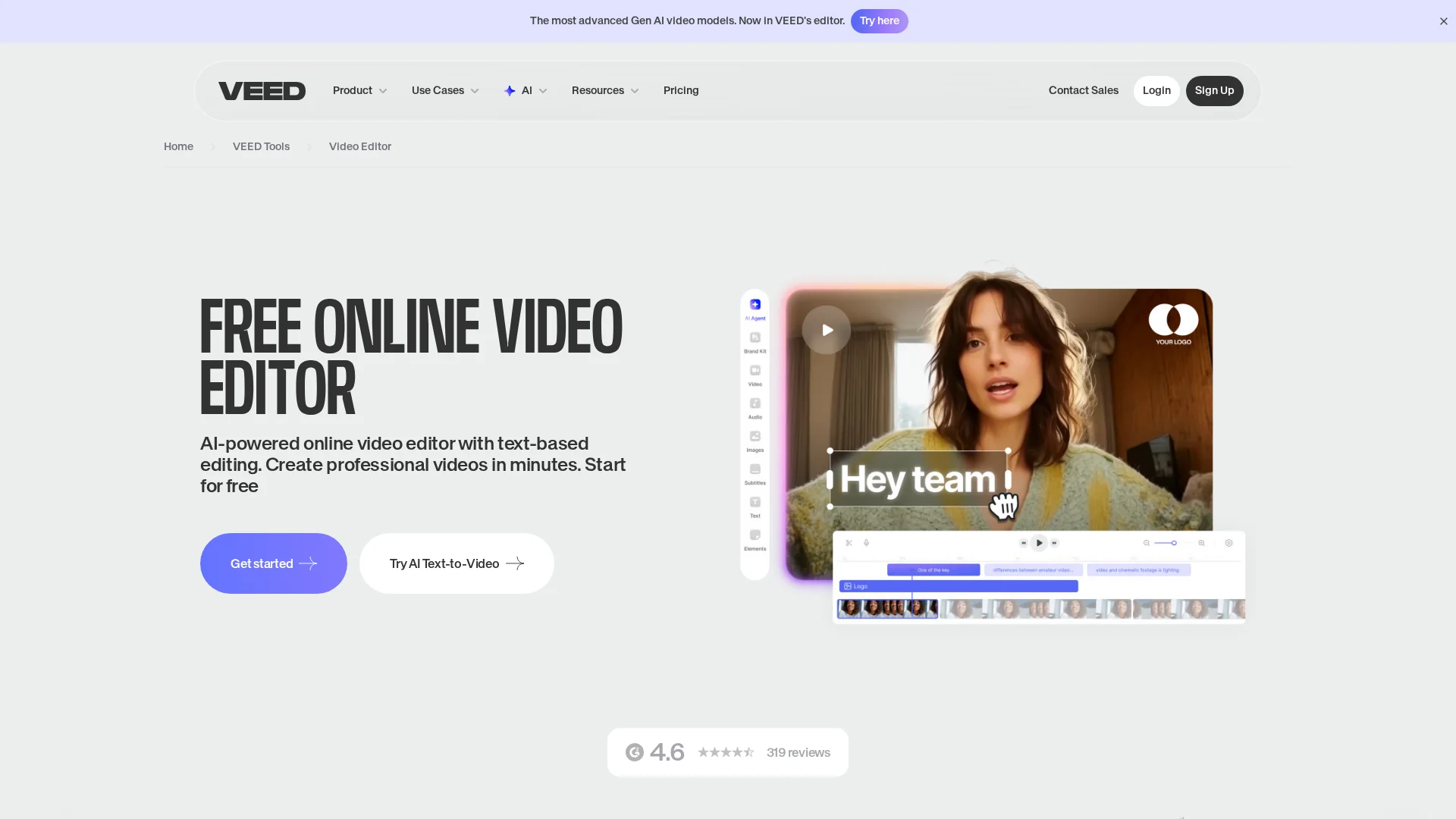Go to the Pricing page

click(x=680, y=91)
